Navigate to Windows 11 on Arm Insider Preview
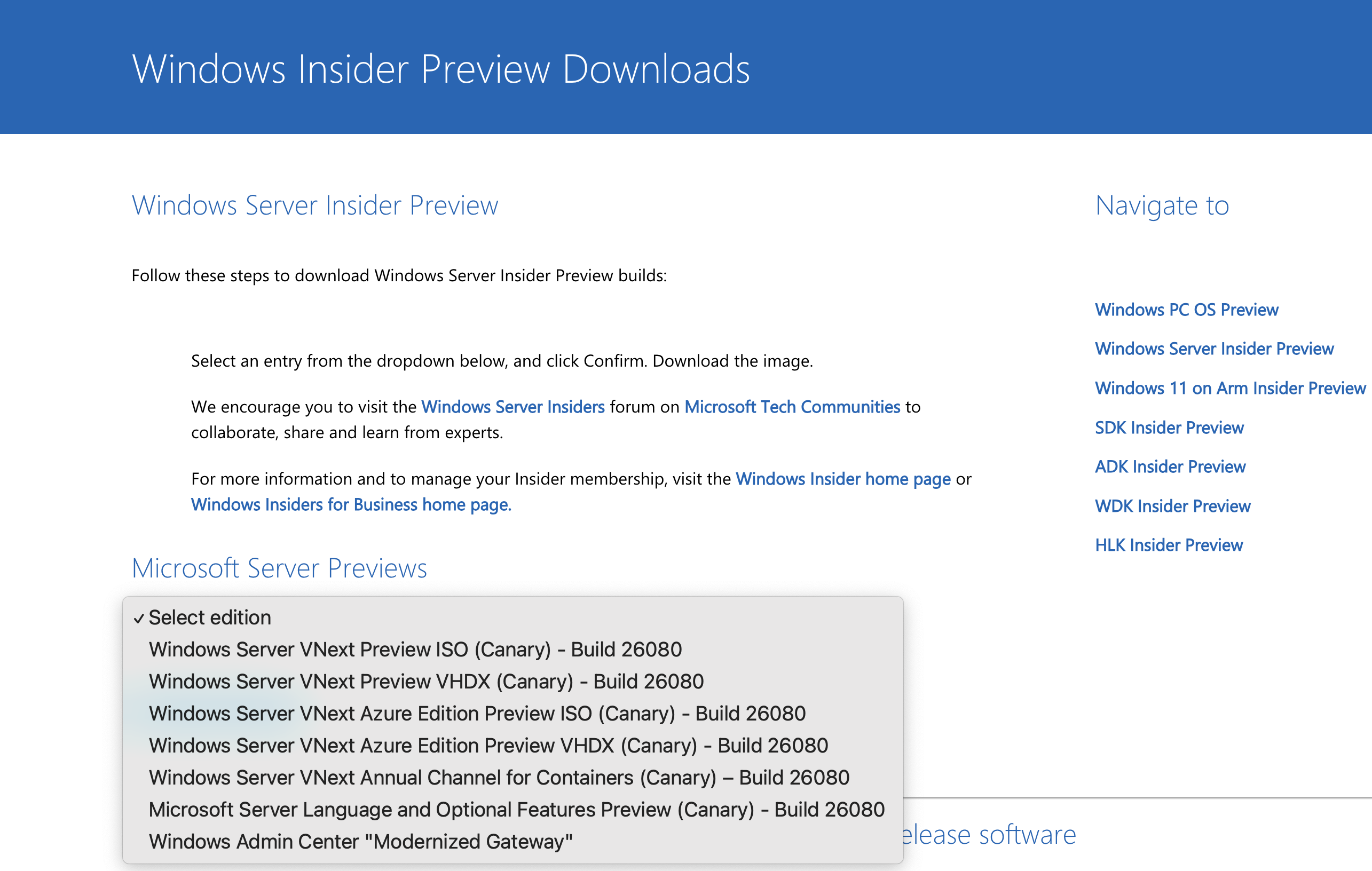The image size is (1372, 871). point(1230,388)
